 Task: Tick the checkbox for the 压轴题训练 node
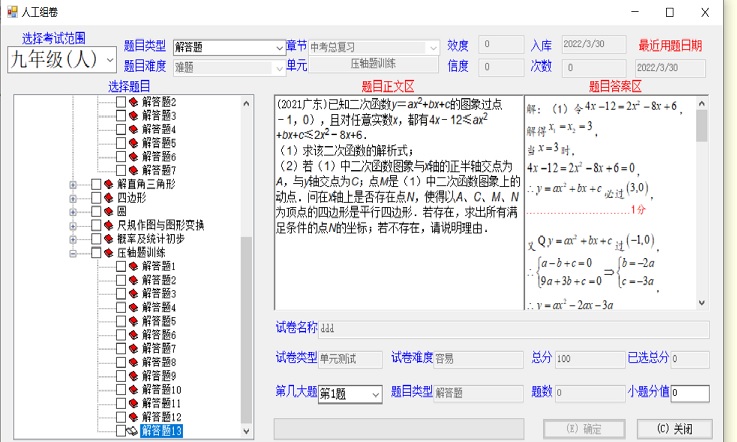pos(96,253)
